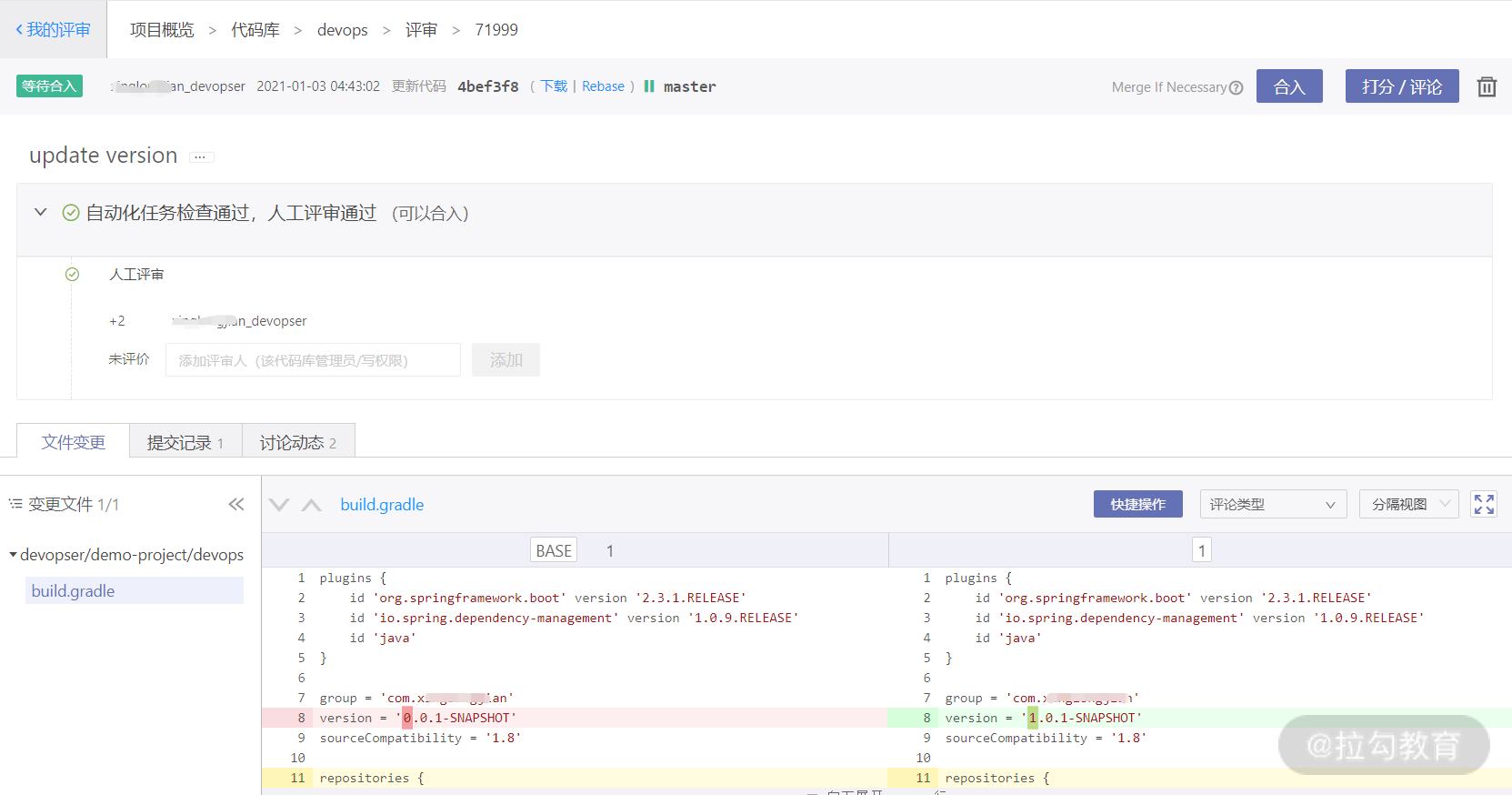Collapse devopser/demo-project/devops folder tree
Screen dimensions: 1512x795
(14, 554)
